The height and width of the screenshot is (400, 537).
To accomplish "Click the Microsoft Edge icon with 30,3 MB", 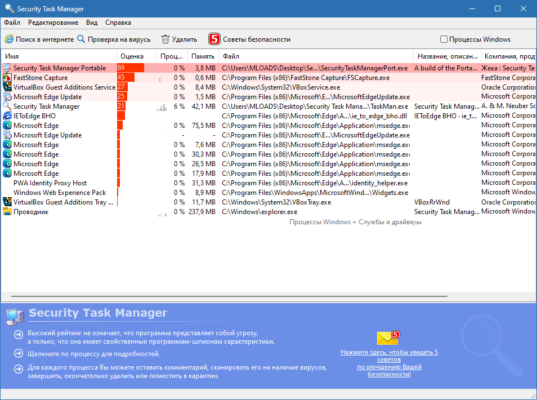I will pyautogui.click(x=7, y=154).
